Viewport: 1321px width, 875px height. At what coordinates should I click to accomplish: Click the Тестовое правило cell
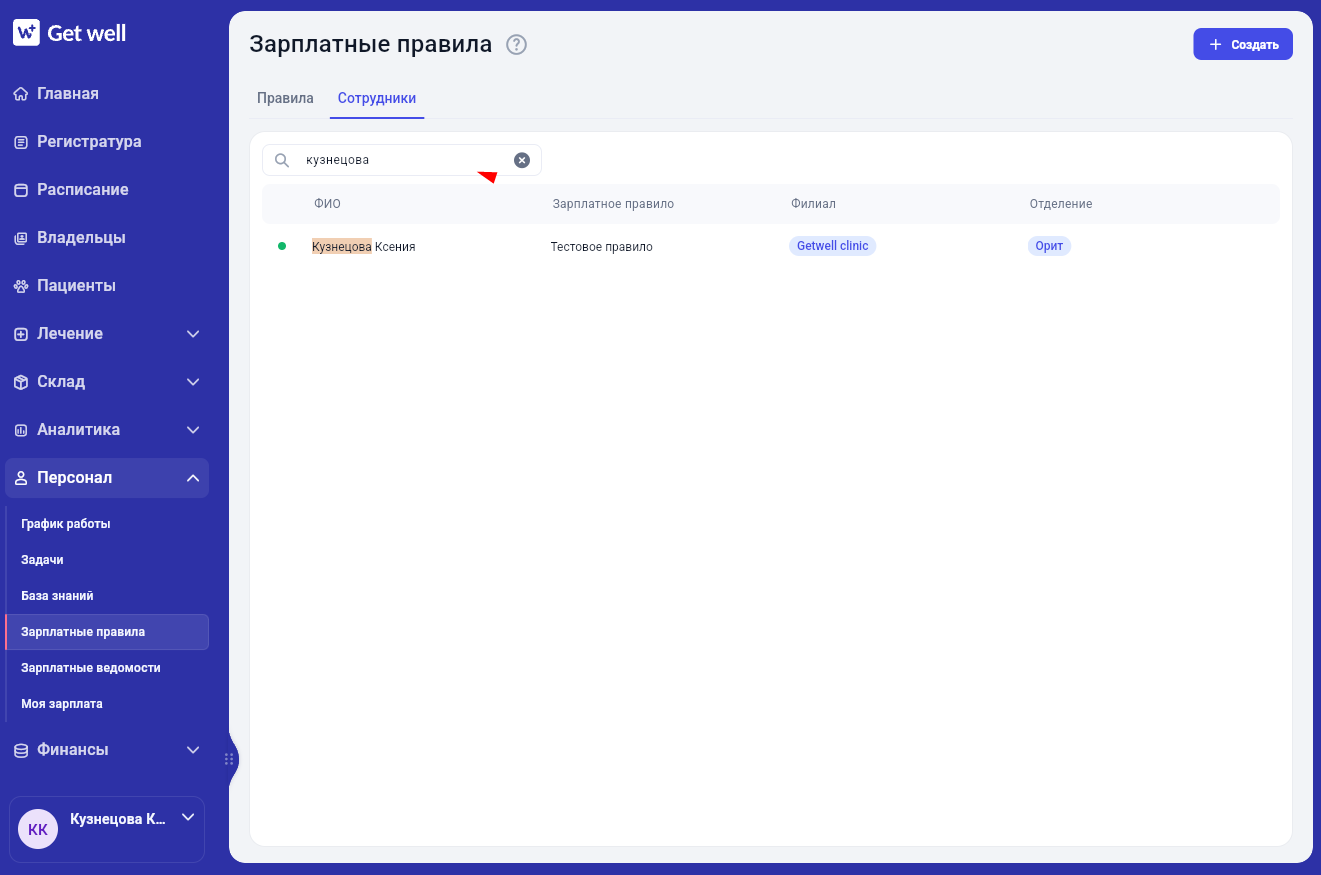[x=601, y=247]
